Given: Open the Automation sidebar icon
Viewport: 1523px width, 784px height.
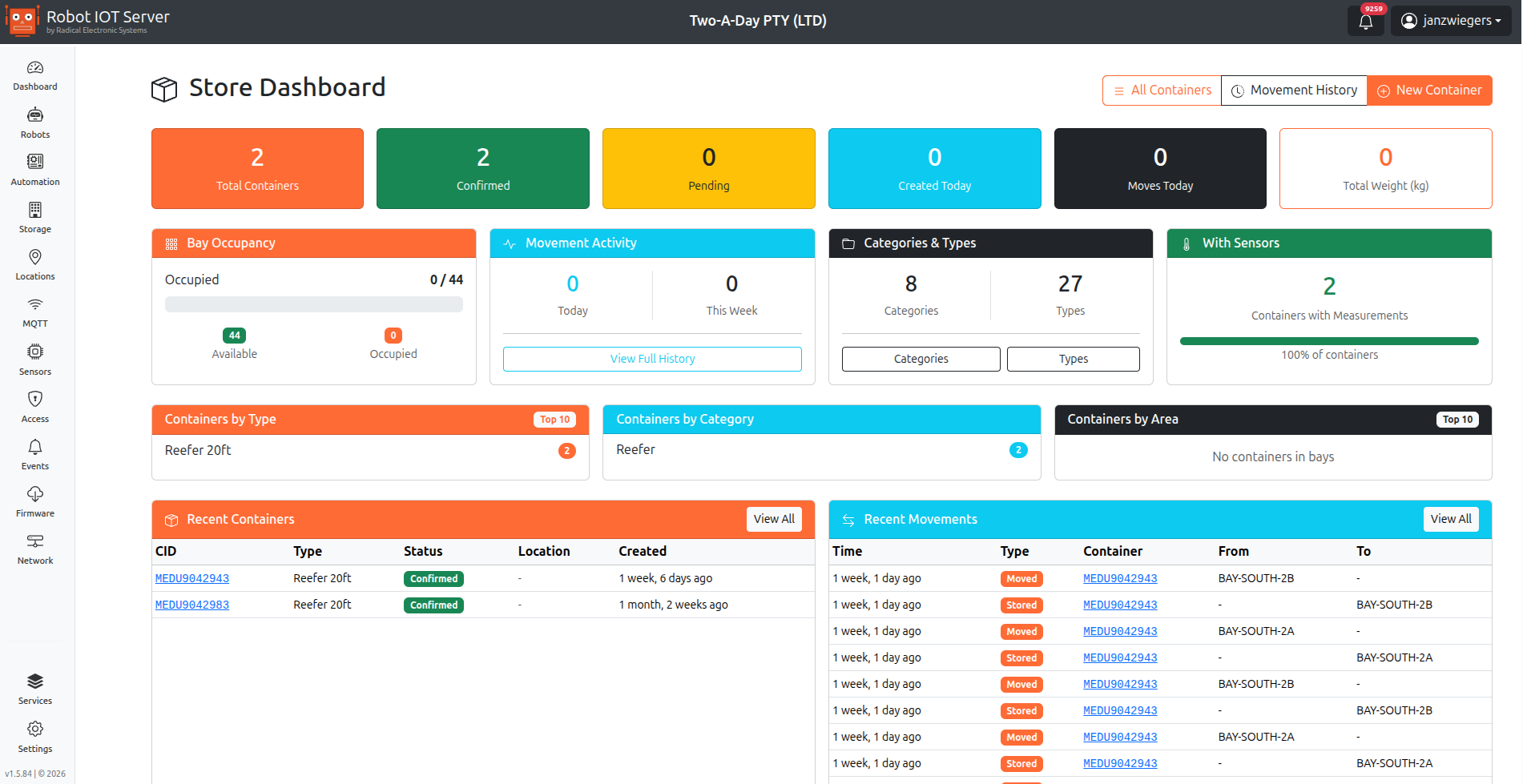Looking at the screenshot, I should click(35, 162).
